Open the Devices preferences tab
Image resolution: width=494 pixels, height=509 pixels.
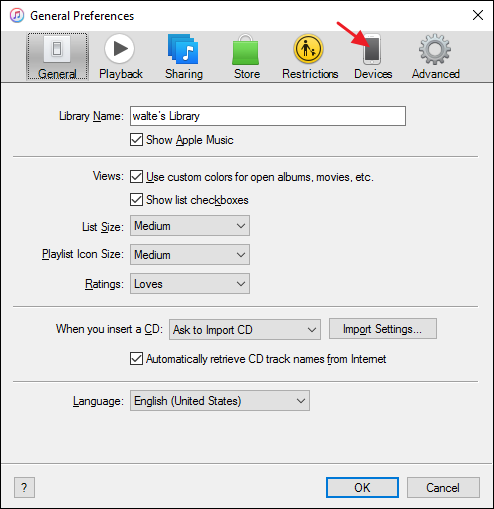pos(373,57)
